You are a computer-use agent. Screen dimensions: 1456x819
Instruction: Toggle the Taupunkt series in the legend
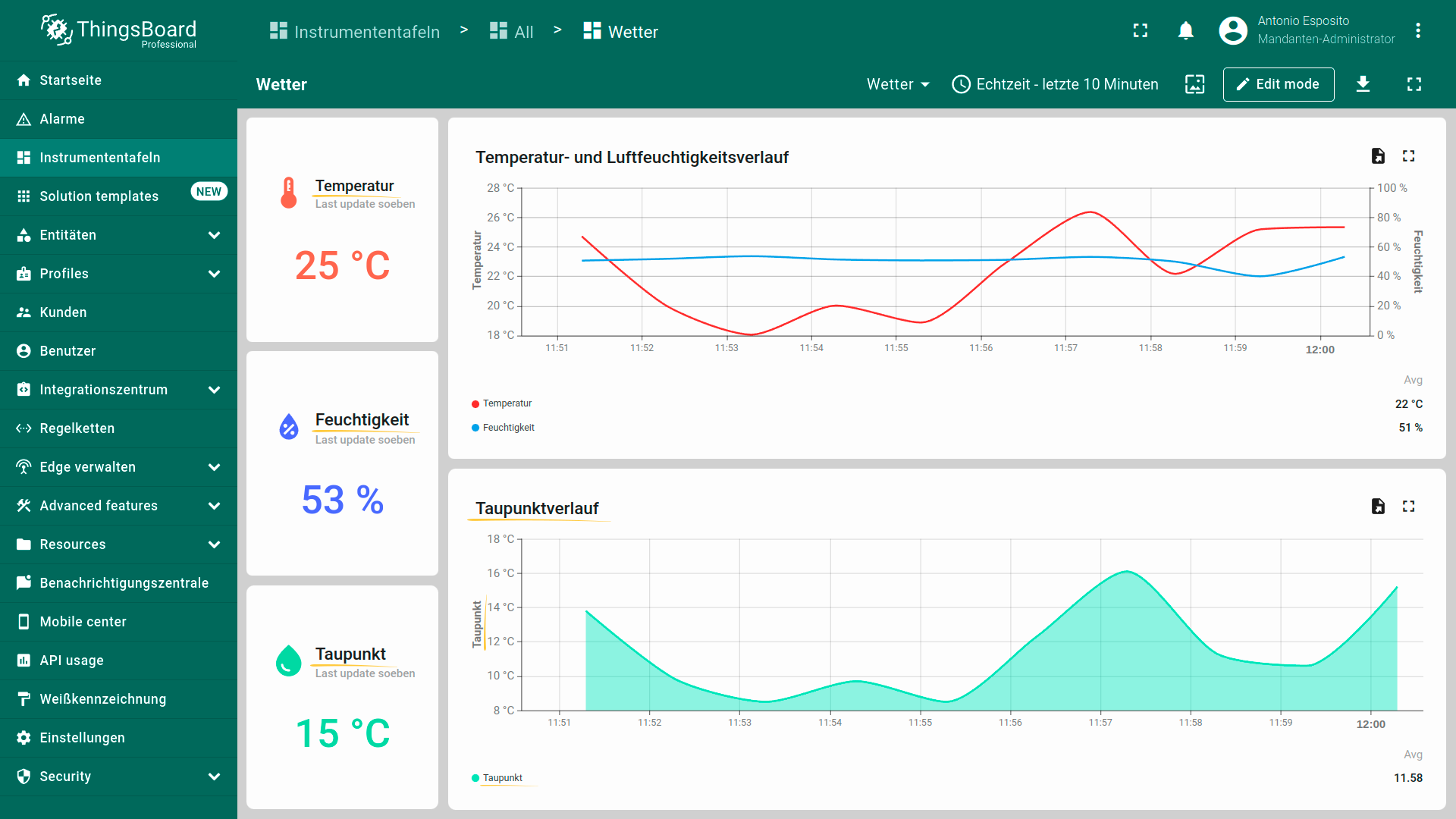point(502,778)
